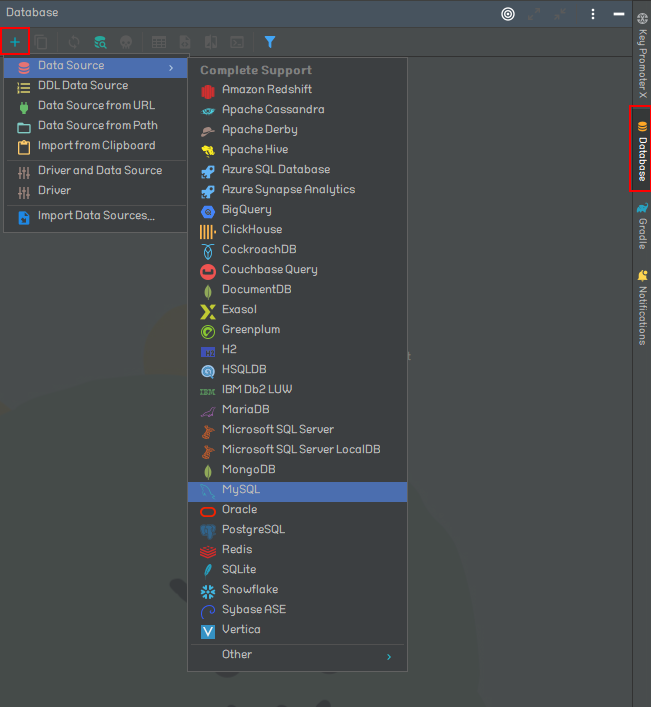Choose PostgreSQL data source
This screenshot has width=651, height=707.
(298, 530)
